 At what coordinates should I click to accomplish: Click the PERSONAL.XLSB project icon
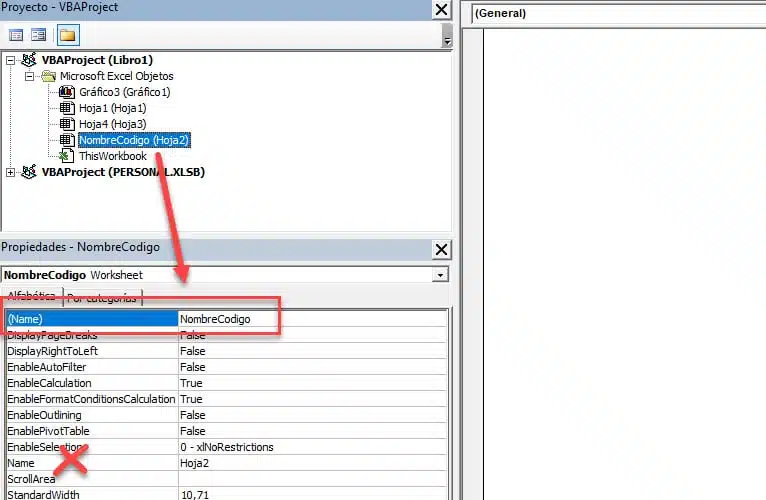pyautogui.click(x=29, y=172)
